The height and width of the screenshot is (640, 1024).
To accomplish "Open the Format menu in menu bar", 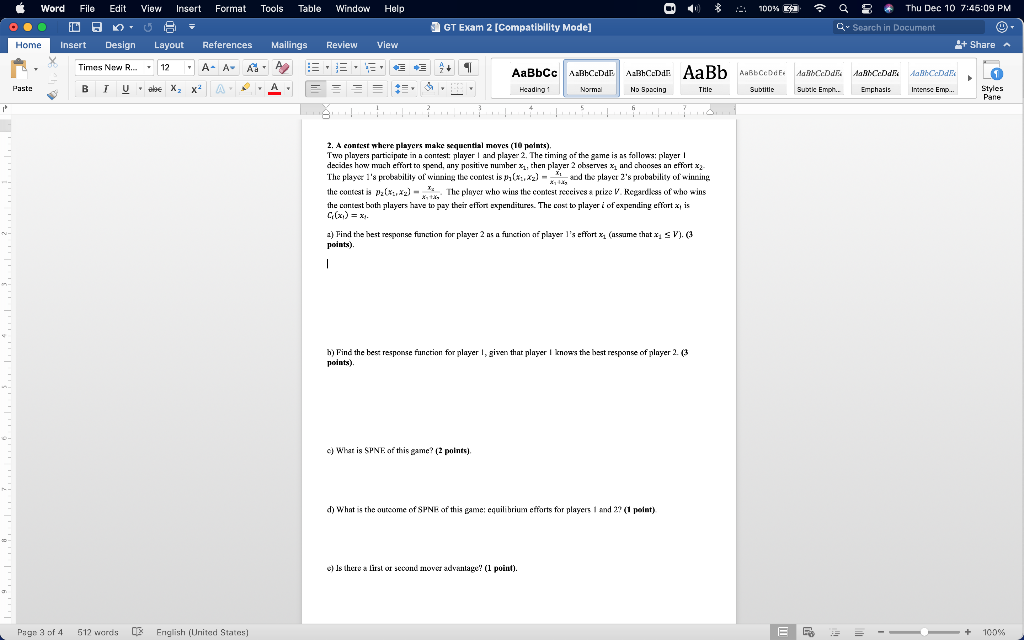I will tap(231, 8).
